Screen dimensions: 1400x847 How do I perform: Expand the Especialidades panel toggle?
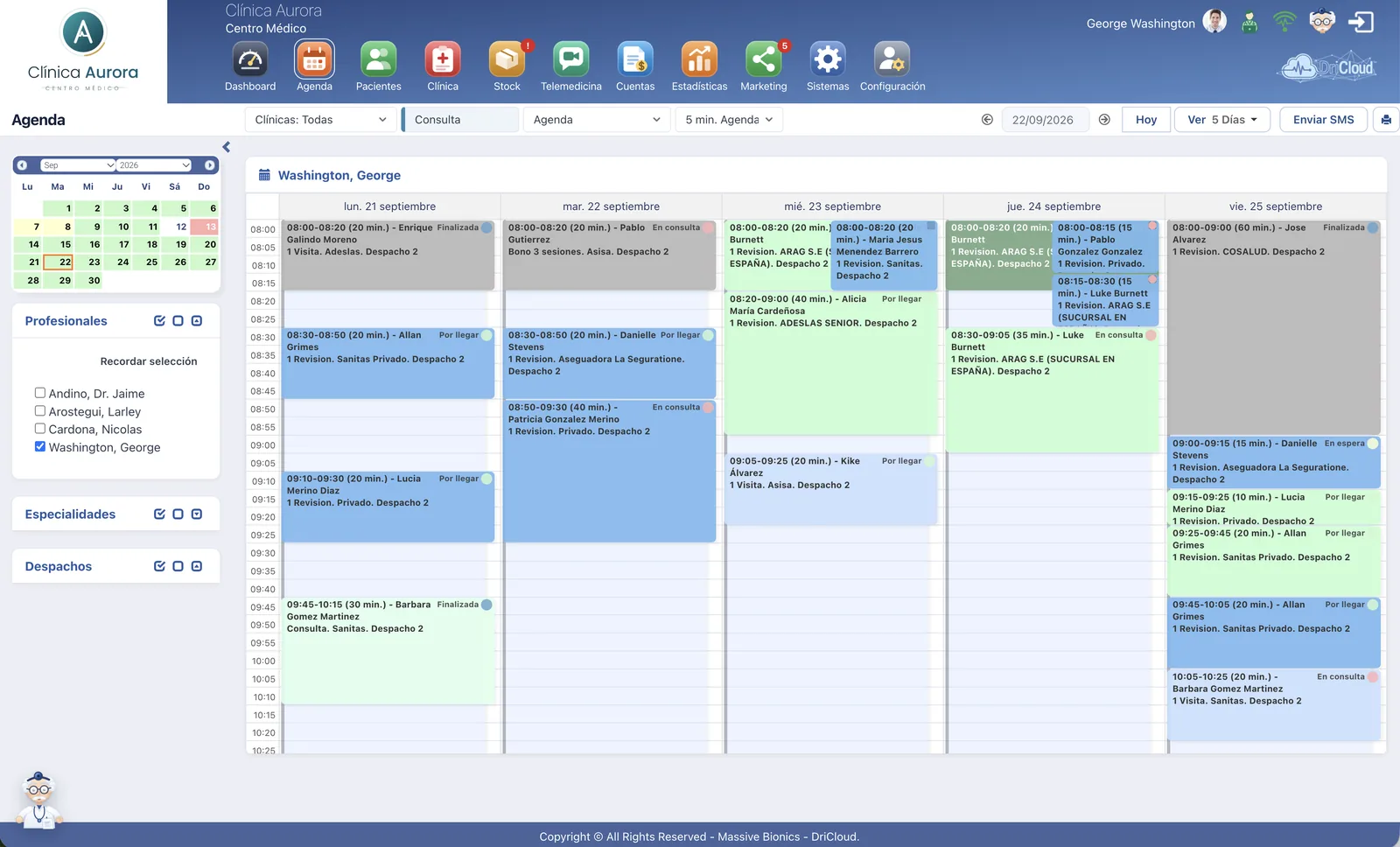197,514
